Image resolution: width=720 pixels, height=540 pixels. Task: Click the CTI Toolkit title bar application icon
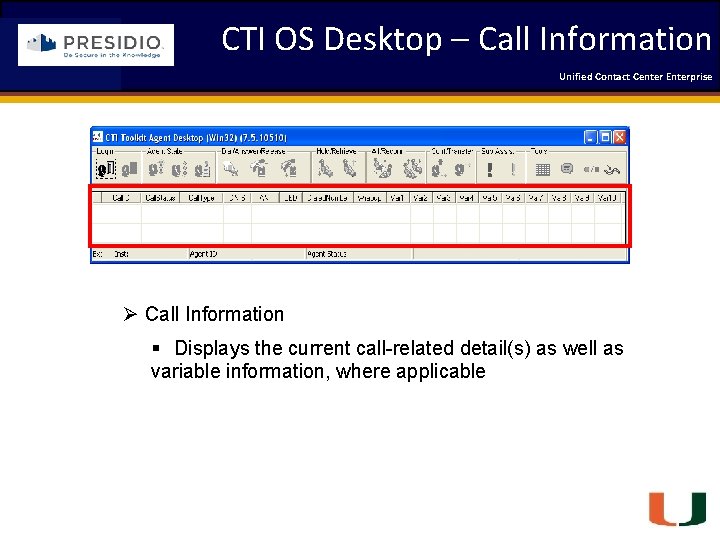tap(97, 137)
